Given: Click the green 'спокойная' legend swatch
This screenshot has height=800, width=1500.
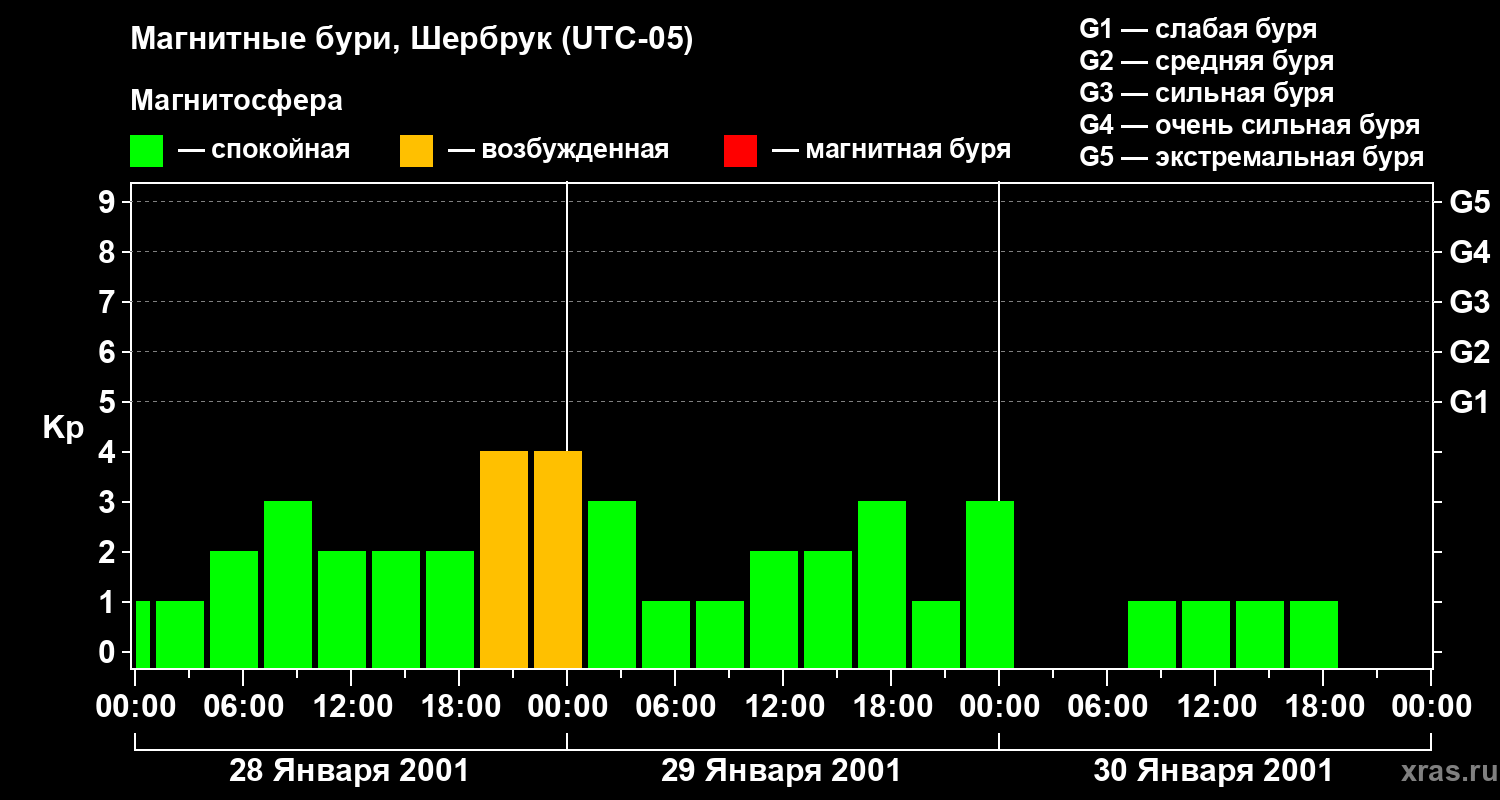Looking at the screenshot, I should [x=147, y=151].
